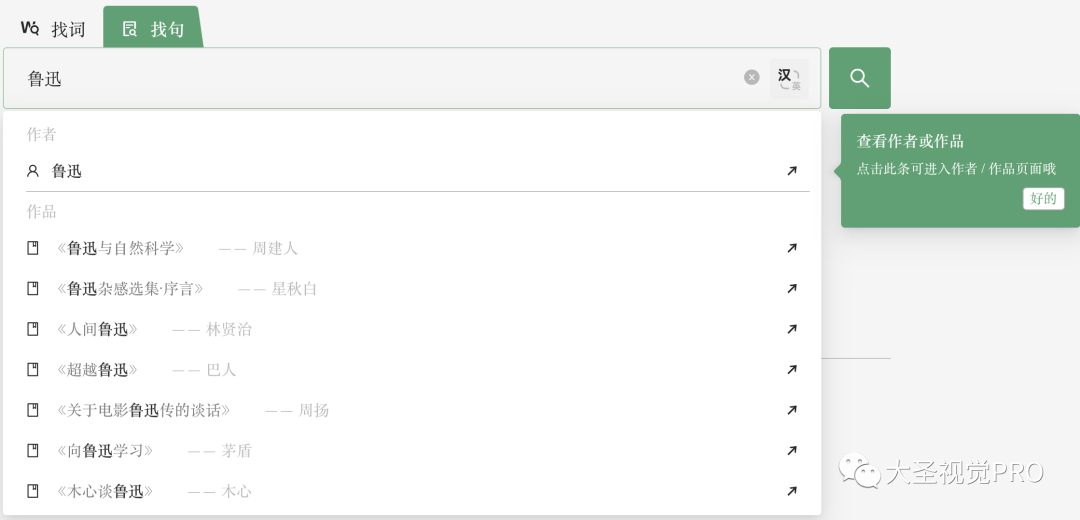Click arrow icon for 《人间鲁迅》

click(x=792, y=329)
